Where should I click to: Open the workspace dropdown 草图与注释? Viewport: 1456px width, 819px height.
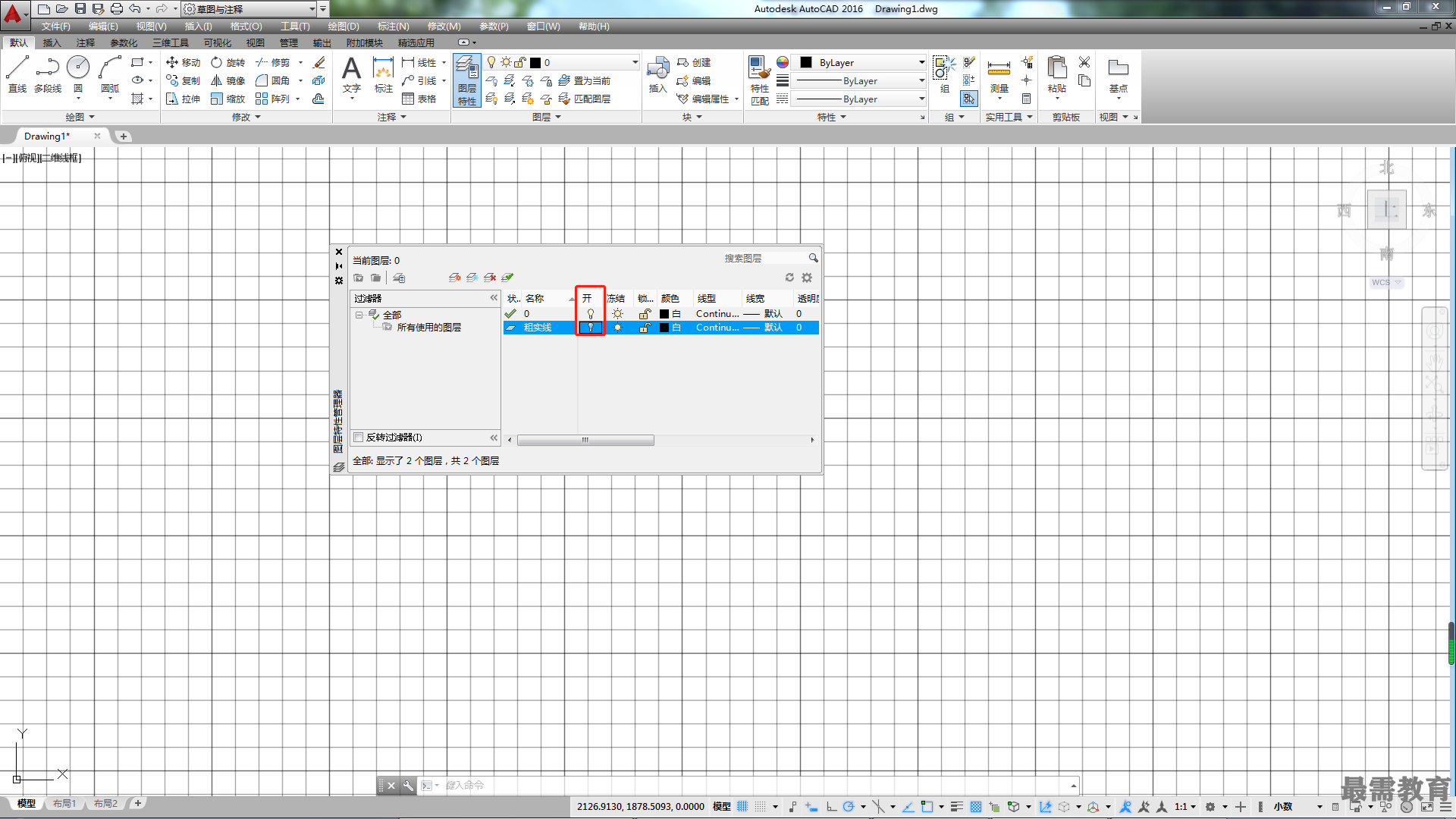pyautogui.click(x=249, y=9)
